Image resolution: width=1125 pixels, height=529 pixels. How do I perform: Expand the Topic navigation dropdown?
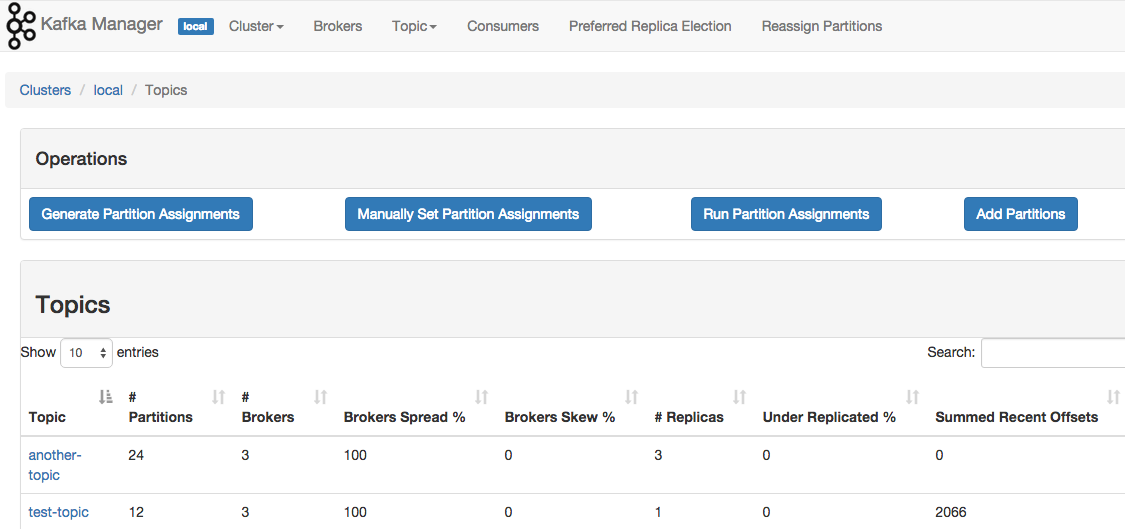point(414,26)
